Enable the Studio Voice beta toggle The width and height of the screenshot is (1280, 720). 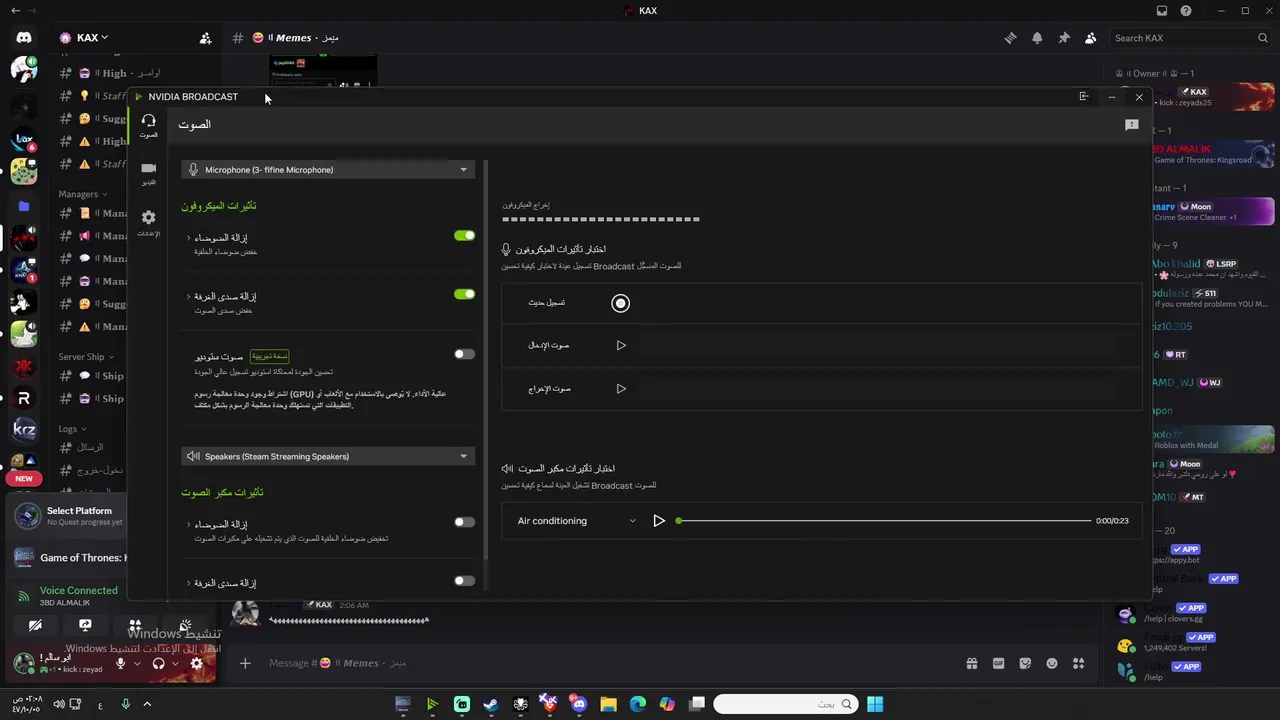coord(464,354)
